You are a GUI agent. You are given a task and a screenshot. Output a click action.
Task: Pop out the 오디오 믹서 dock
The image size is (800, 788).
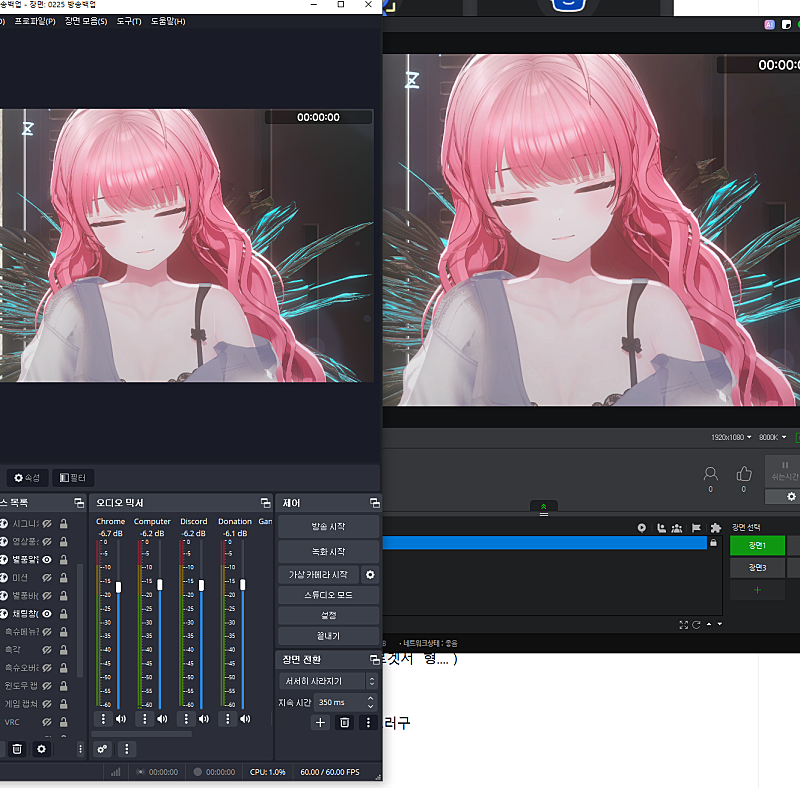[265, 503]
